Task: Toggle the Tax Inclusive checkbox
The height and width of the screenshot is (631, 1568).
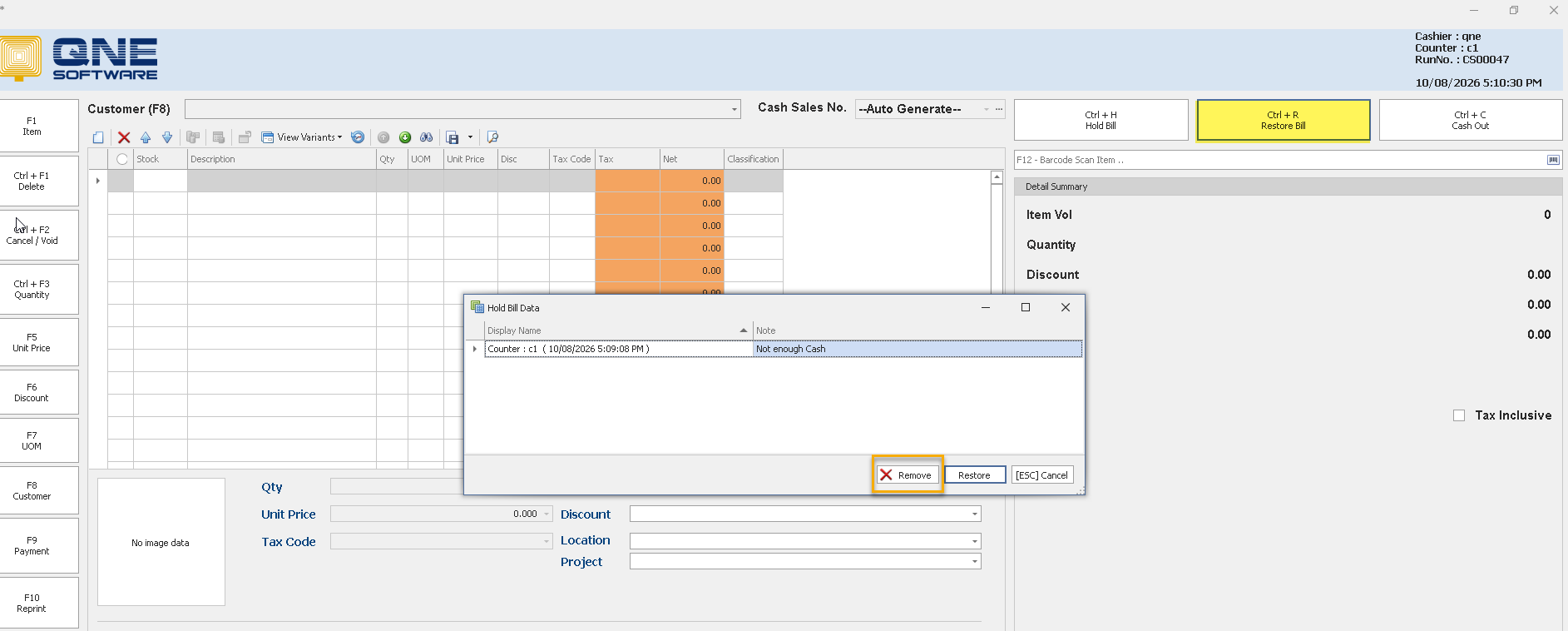Action: pos(1459,415)
